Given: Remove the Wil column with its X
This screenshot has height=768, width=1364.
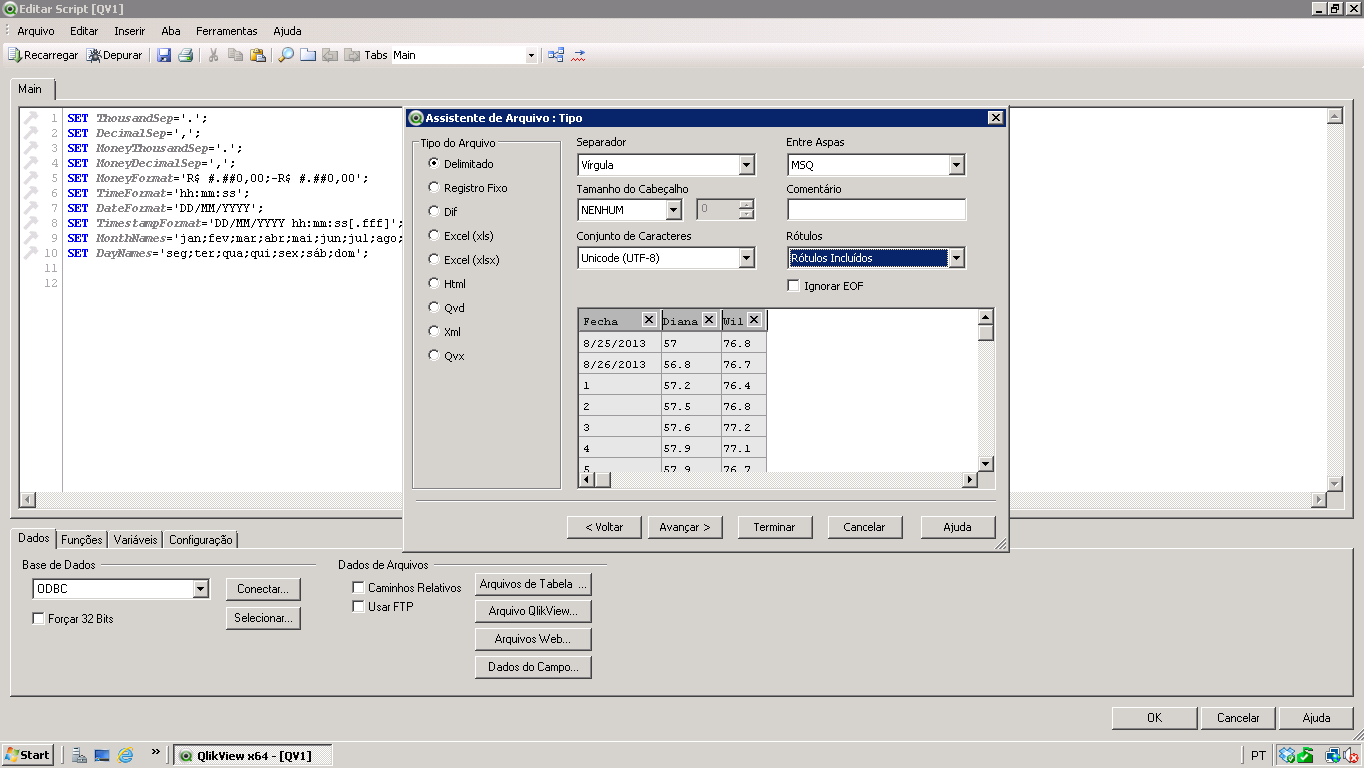Looking at the screenshot, I should (754, 320).
